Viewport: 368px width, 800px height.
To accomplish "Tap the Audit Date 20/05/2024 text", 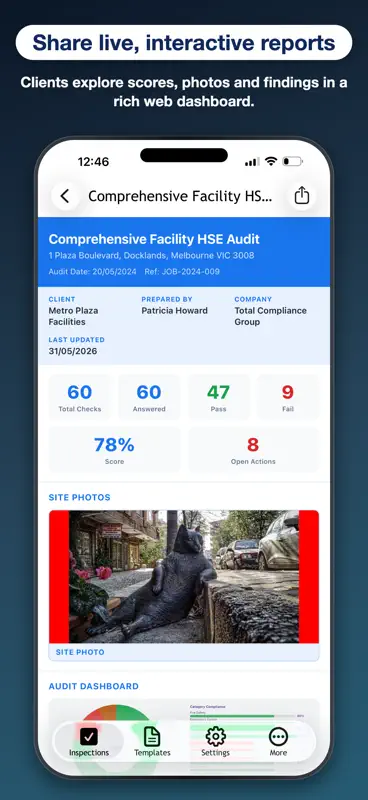I will [x=92, y=272].
